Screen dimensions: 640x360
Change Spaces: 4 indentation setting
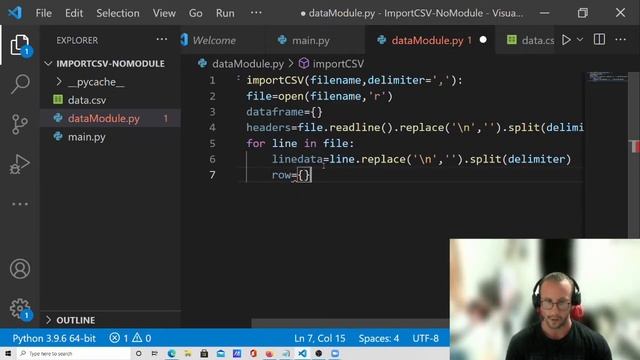click(379, 338)
